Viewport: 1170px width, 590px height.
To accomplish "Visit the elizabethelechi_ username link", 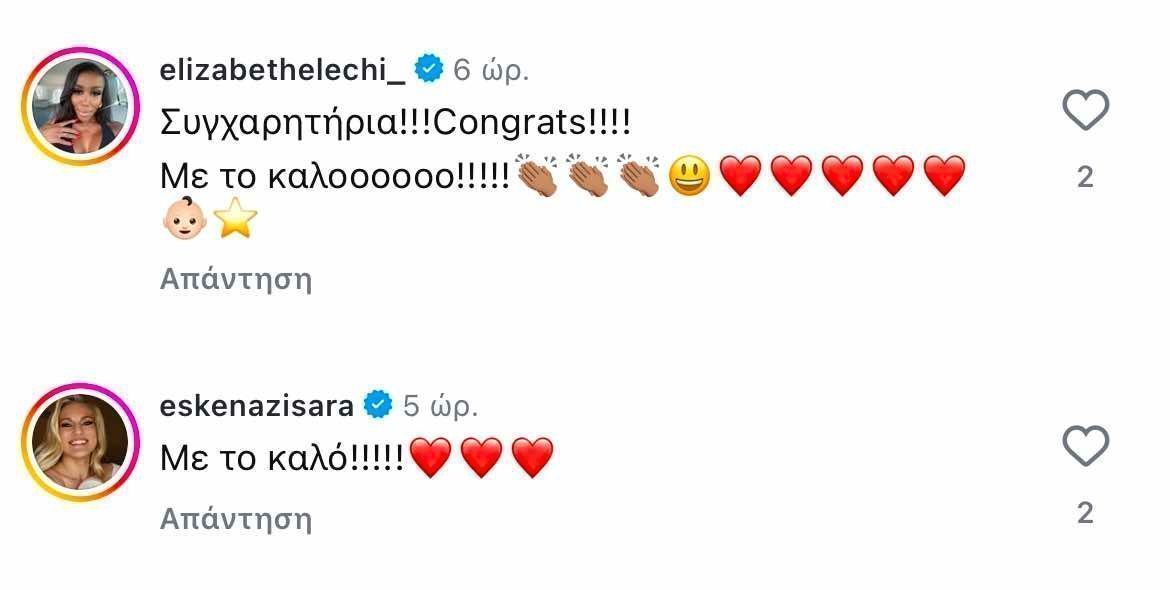I will pyautogui.click(x=284, y=70).
